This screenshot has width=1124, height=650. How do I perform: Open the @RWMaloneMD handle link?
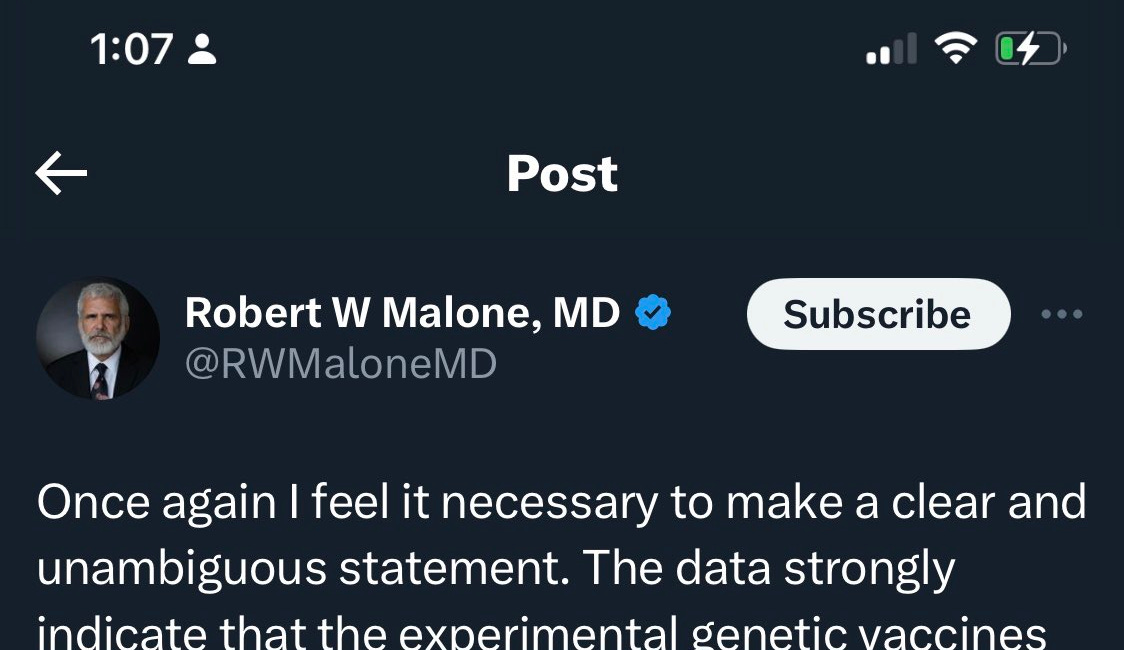coord(339,365)
